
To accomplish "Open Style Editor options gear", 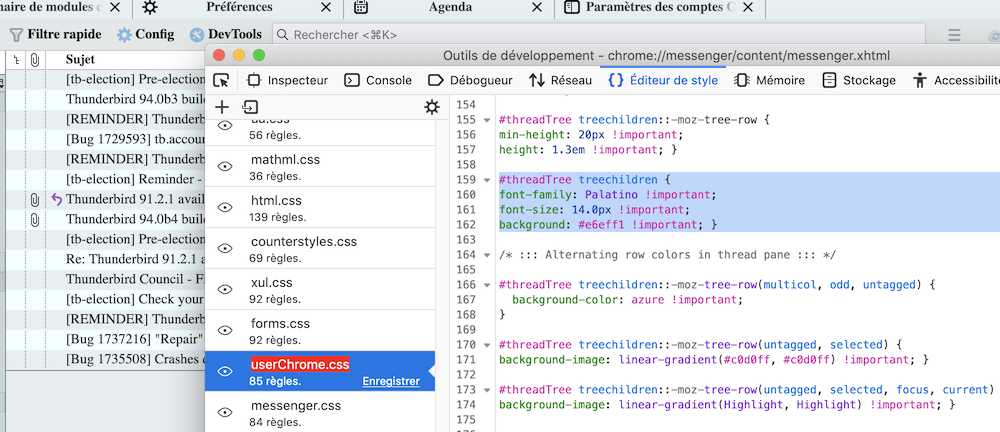I will click(431, 107).
